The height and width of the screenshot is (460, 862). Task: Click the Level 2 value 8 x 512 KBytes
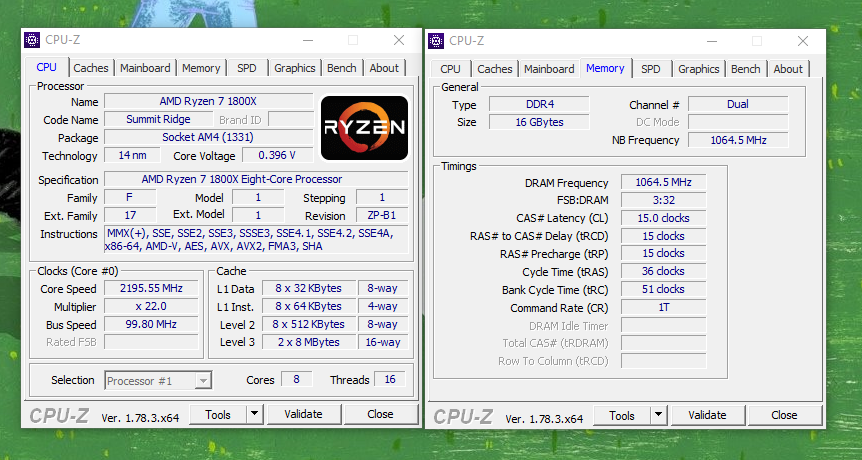click(x=308, y=324)
